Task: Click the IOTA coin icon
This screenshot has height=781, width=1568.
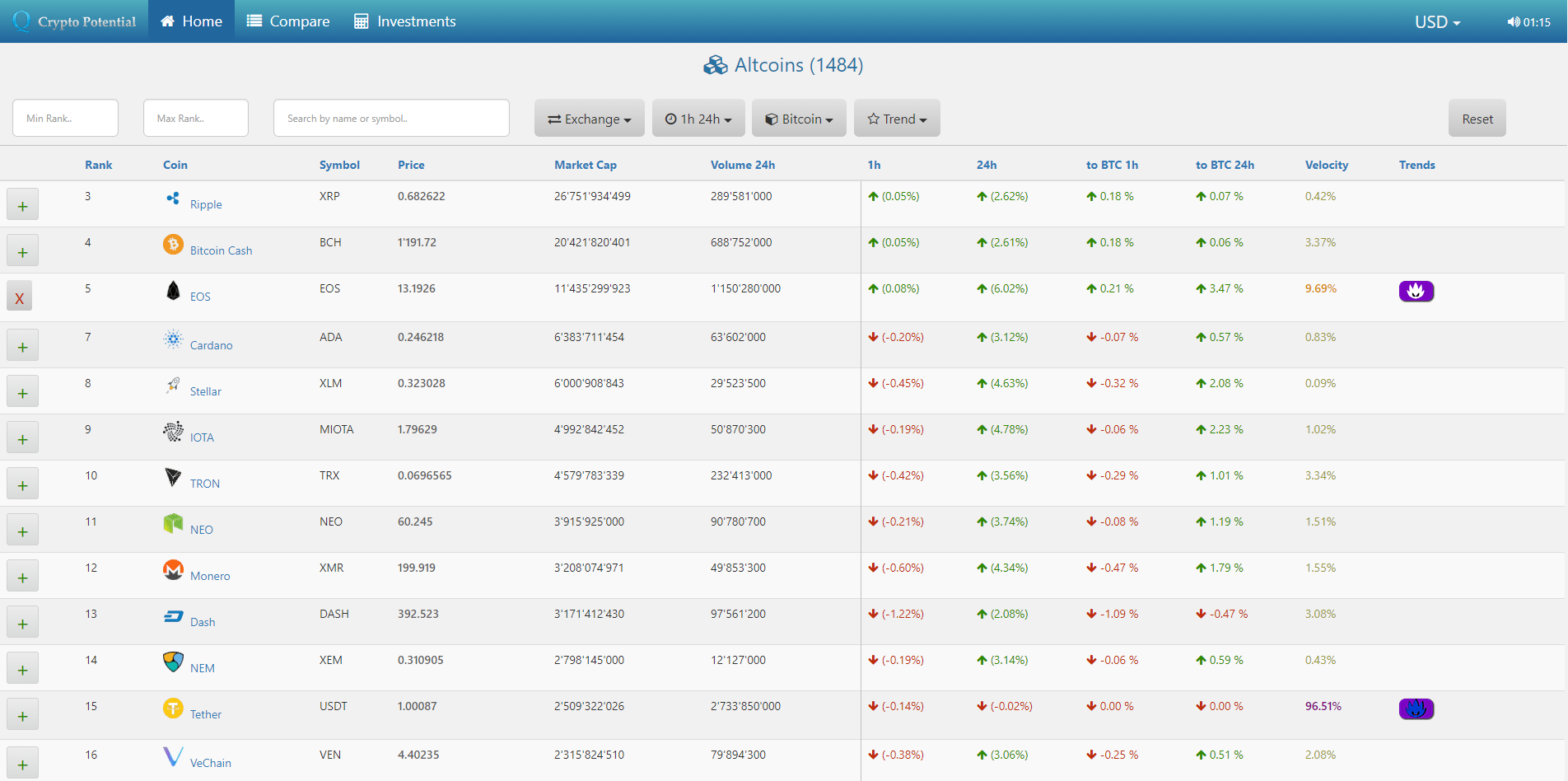Action: tap(173, 431)
